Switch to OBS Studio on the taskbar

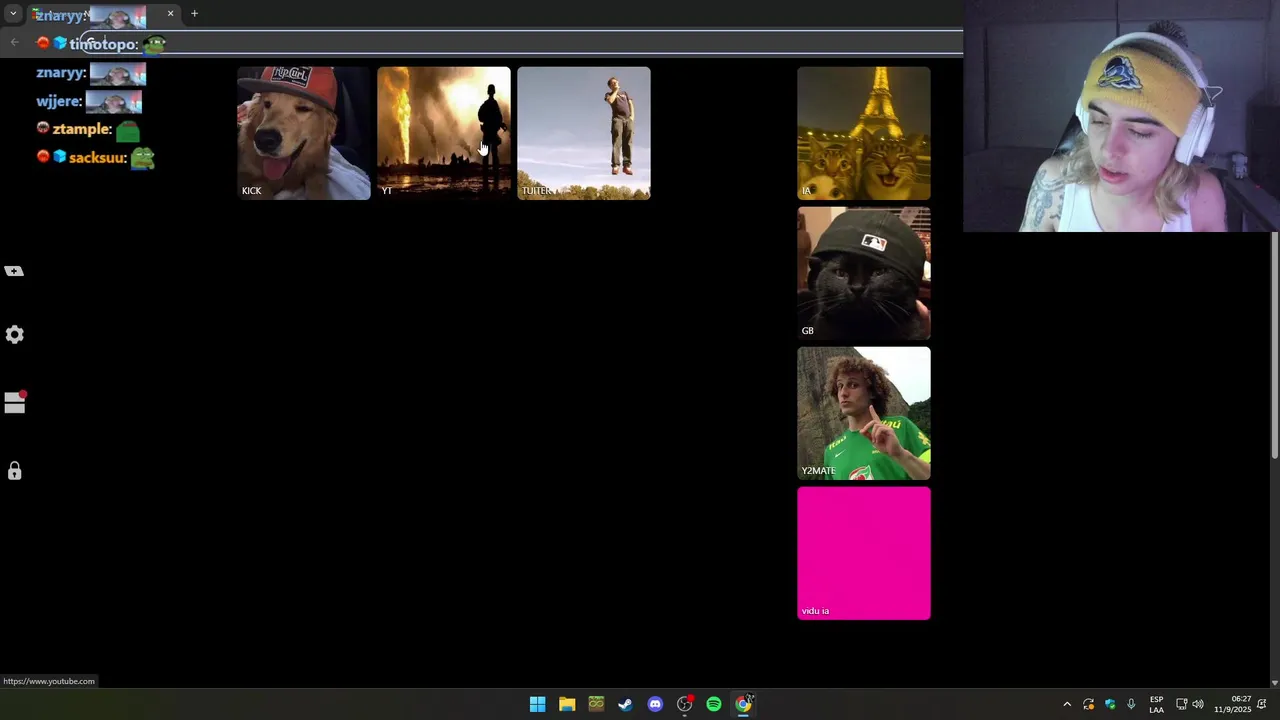click(684, 704)
